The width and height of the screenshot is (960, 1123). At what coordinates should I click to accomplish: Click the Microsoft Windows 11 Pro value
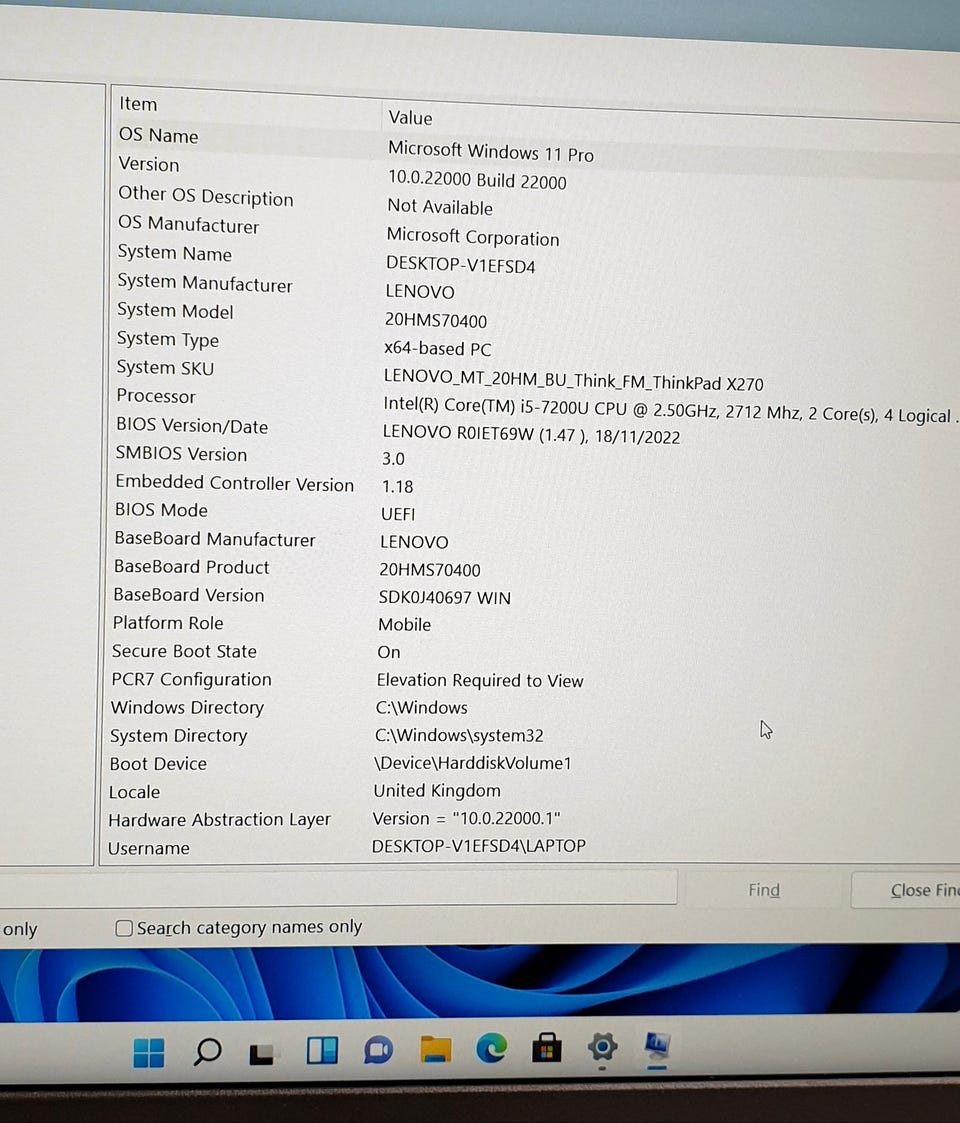tap(491, 151)
